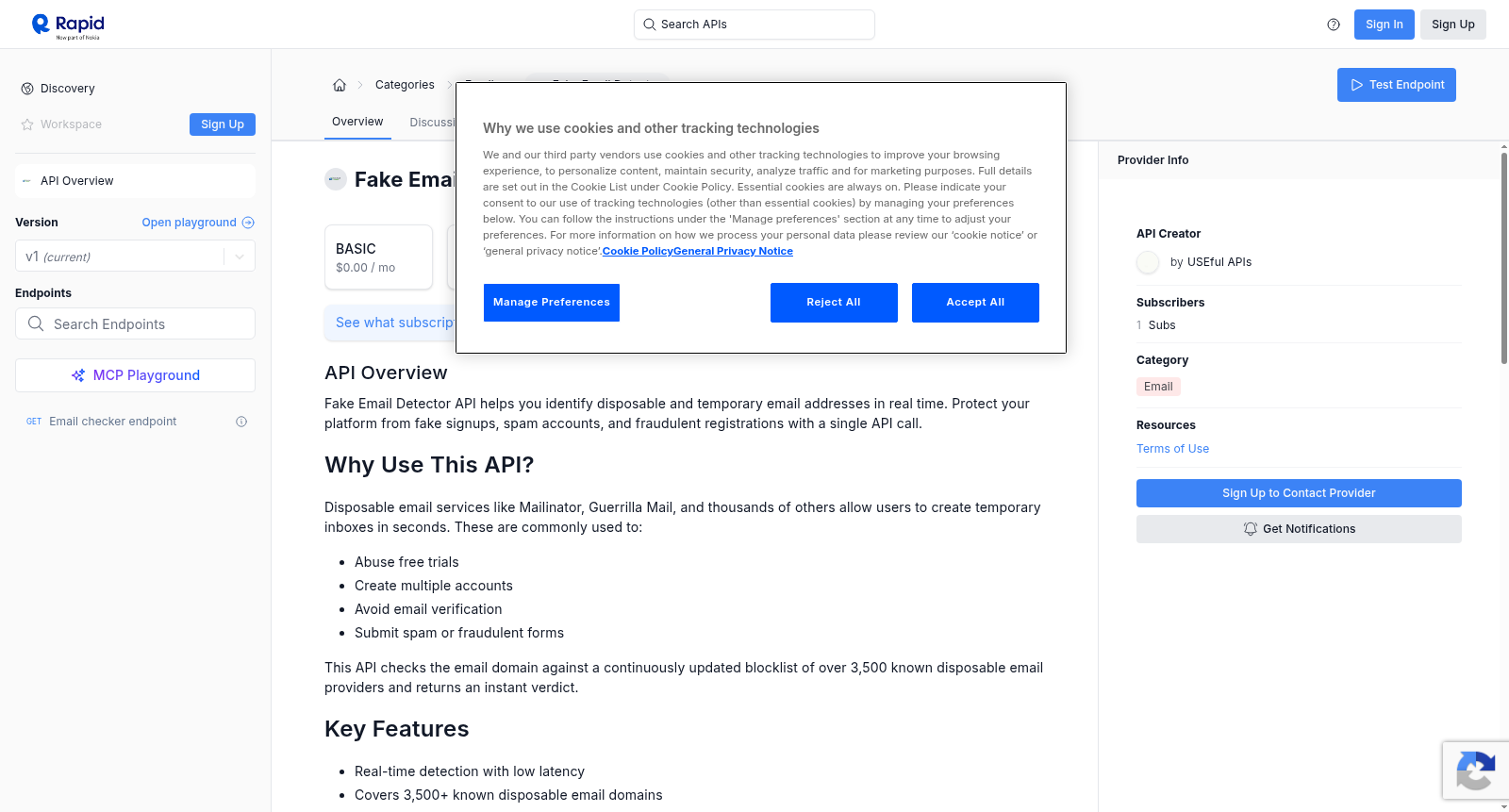
Task: Select the BASIC $0.00 plan card
Action: tap(378, 257)
